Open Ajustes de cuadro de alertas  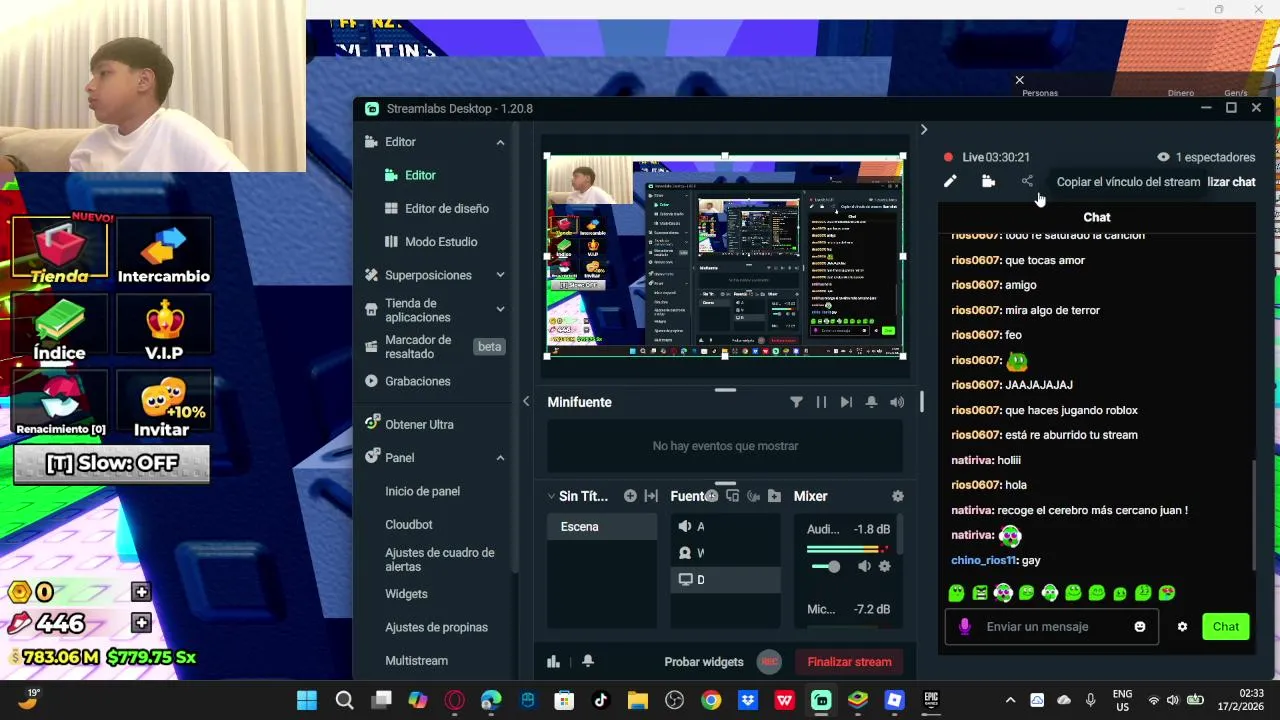click(x=440, y=560)
